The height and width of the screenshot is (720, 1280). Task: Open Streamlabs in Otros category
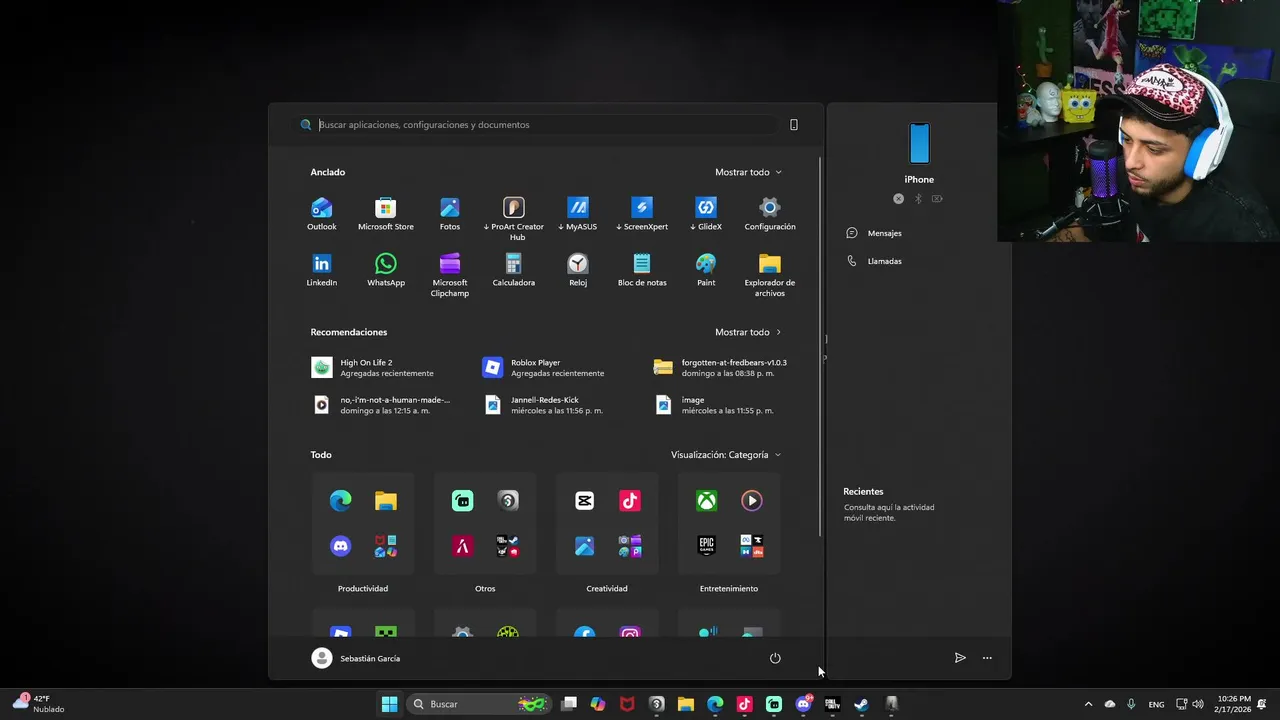[x=463, y=501]
